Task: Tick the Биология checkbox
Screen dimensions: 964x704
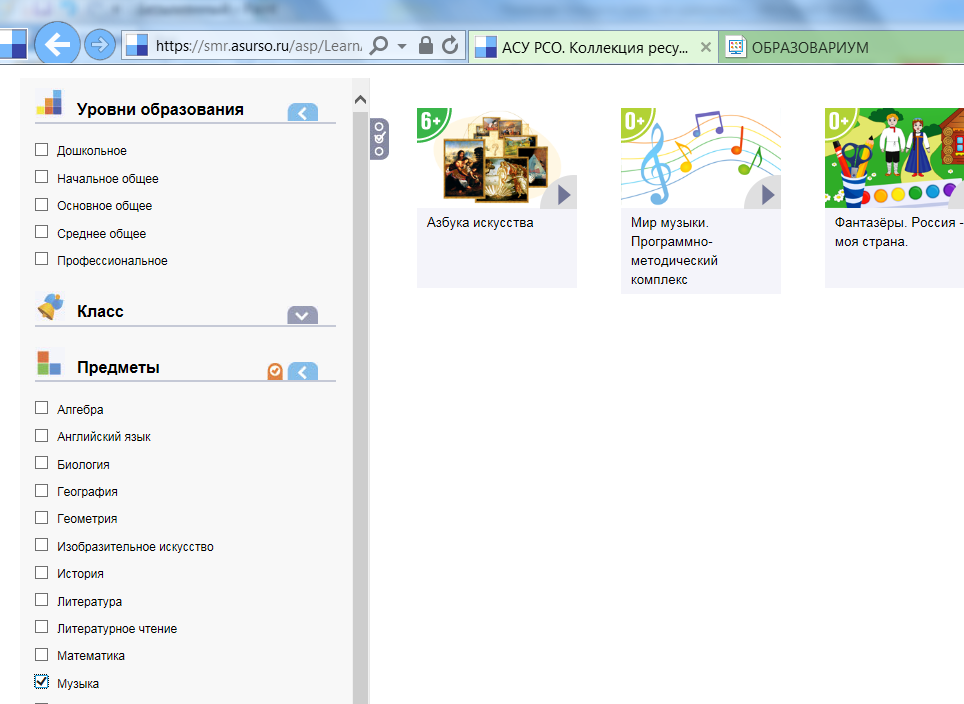Action: tap(41, 462)
